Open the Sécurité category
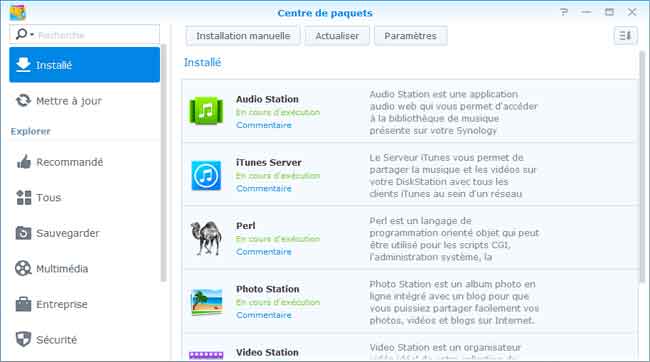650x362 pixels. coord(85,340)
